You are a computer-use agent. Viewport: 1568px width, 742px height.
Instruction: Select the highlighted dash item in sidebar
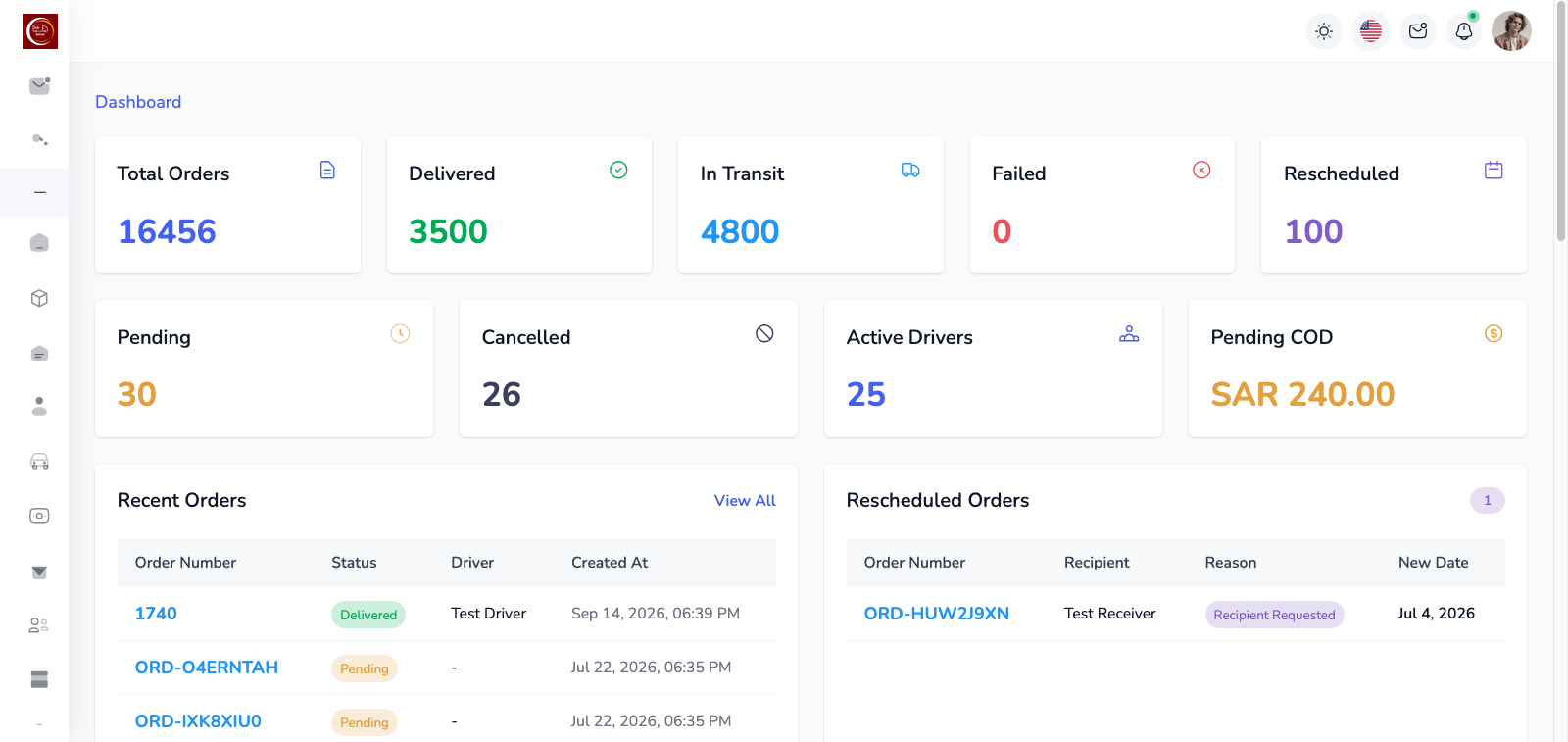click(39, 192)
